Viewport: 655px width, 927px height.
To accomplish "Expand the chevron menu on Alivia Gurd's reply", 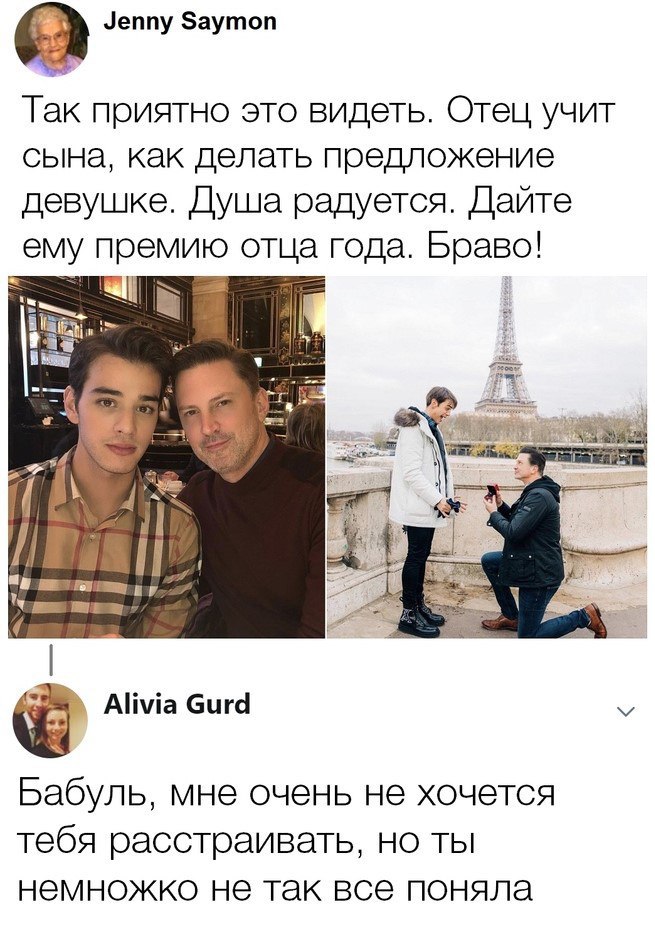I will coord(625,711).
